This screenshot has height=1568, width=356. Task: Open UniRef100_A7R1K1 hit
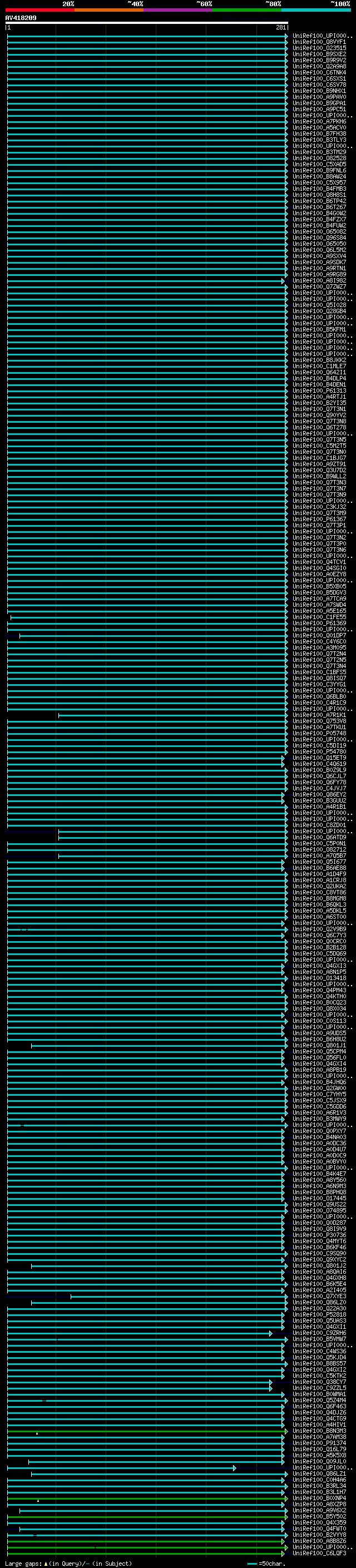point(319,715)
